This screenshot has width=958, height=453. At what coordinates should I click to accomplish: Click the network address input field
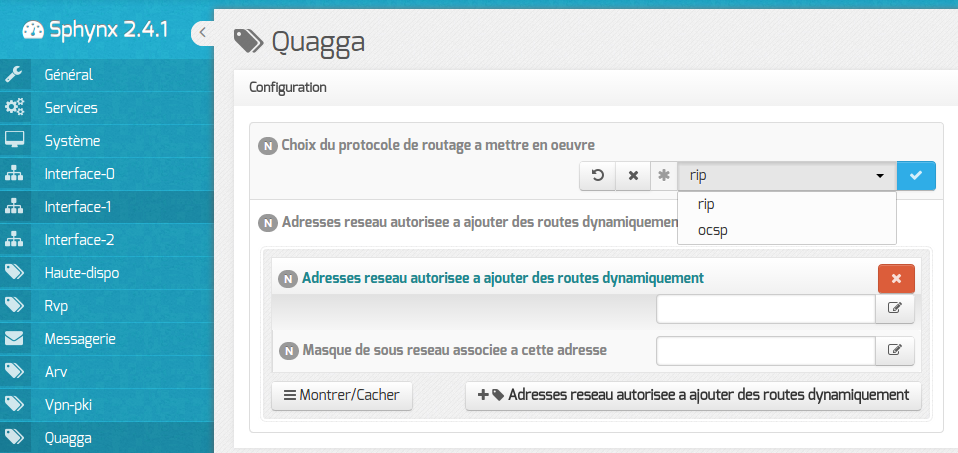click(x=766, y=309)
